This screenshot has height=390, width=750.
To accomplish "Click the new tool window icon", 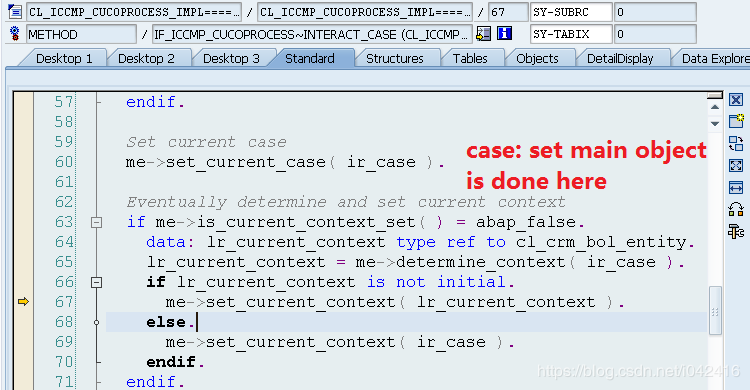I will click(x=736, y=121).
